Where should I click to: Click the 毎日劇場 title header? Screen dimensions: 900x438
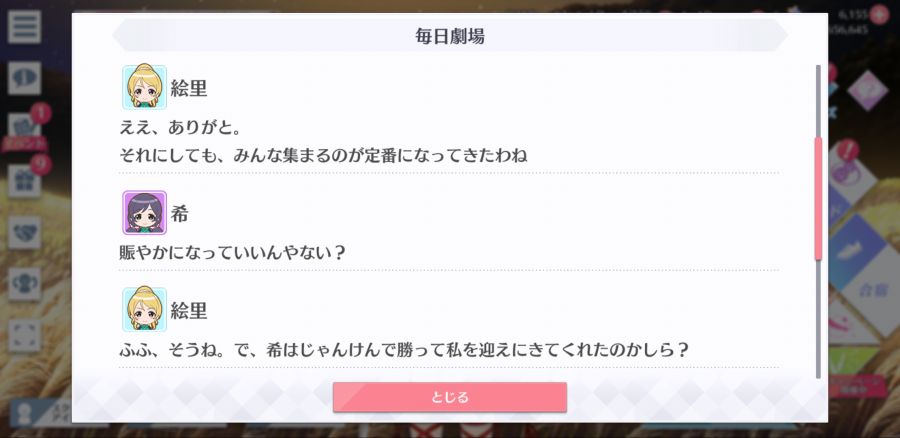(449, 36)
